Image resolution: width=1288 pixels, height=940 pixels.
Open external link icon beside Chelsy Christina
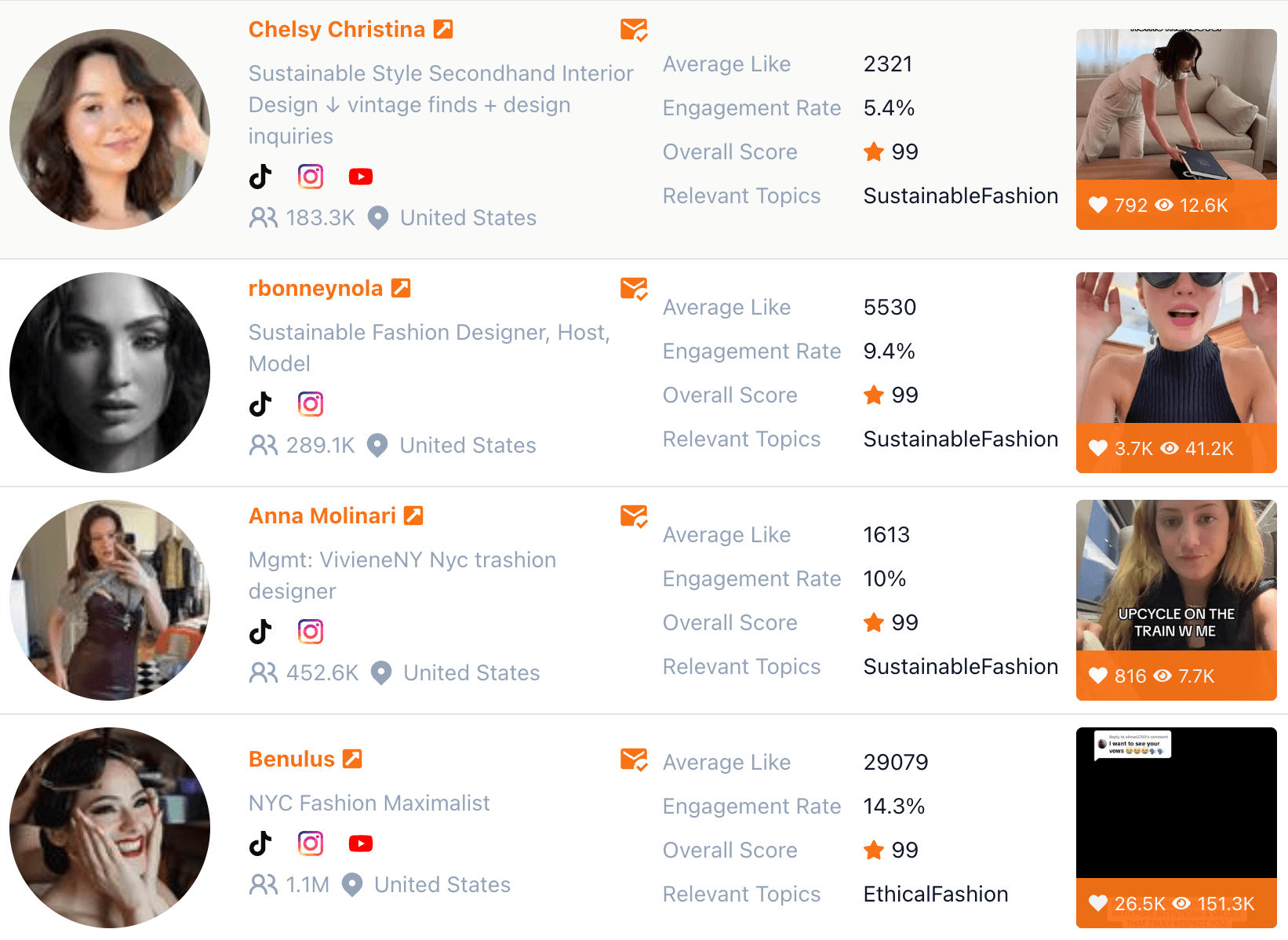click(443, 29)
